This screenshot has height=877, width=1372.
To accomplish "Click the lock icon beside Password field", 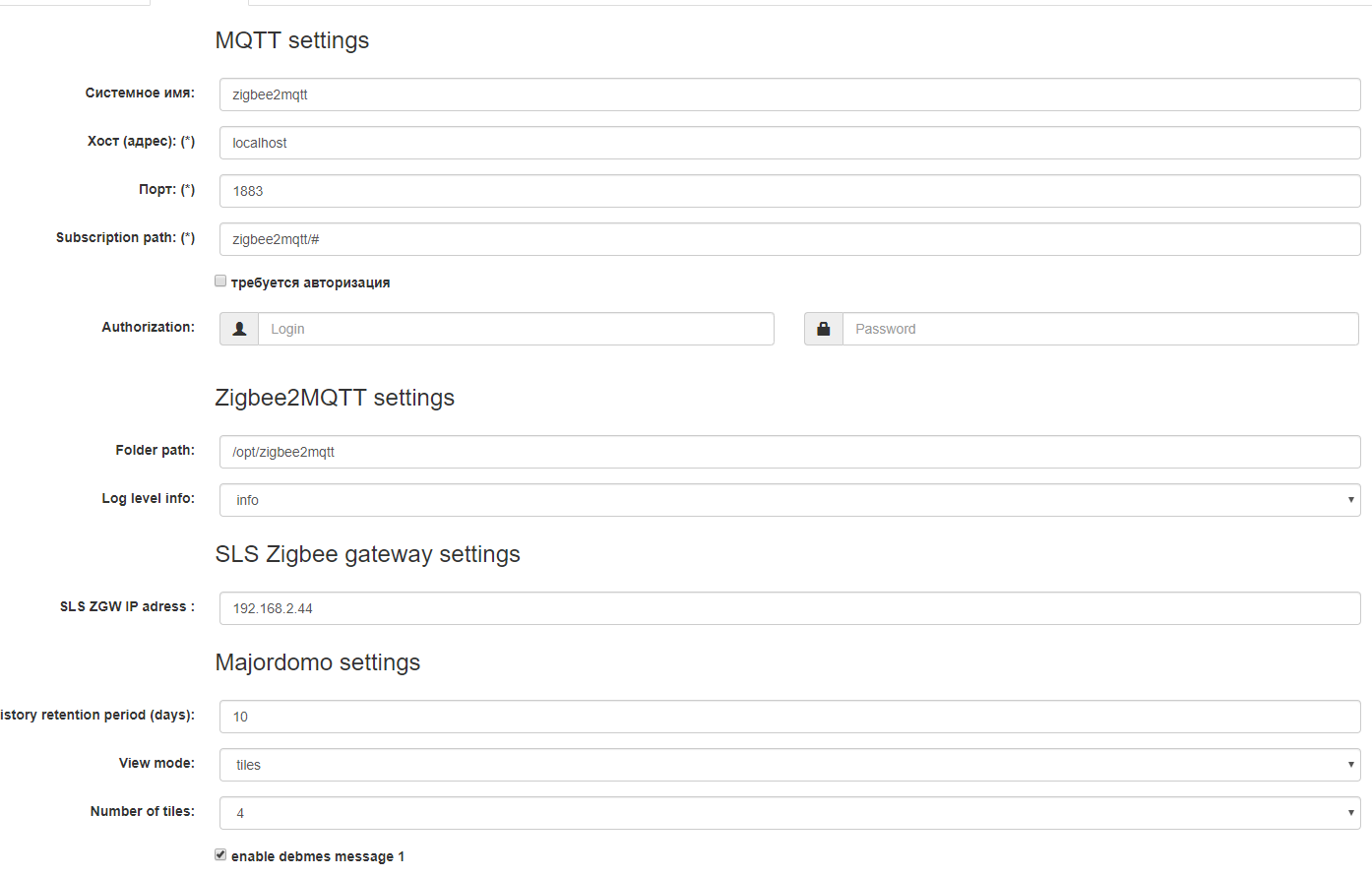I will (x=824, y=329).
